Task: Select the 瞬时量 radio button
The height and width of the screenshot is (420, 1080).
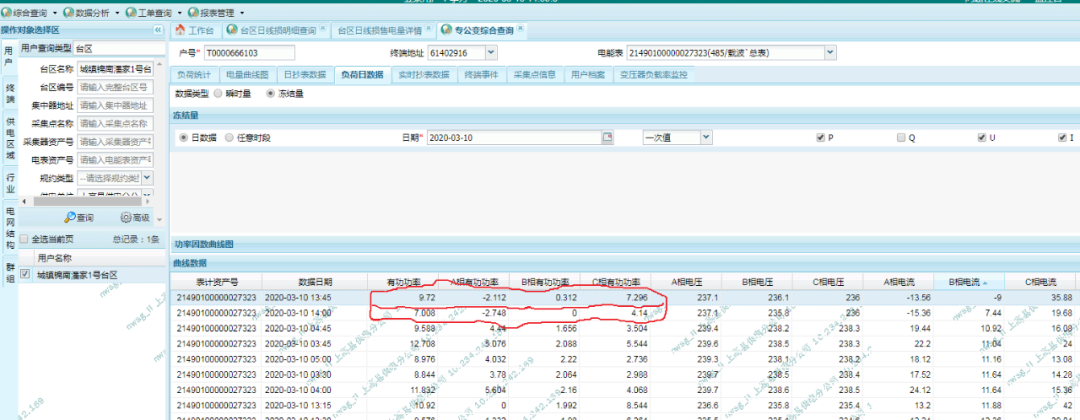Action: (x=218, y=93)
